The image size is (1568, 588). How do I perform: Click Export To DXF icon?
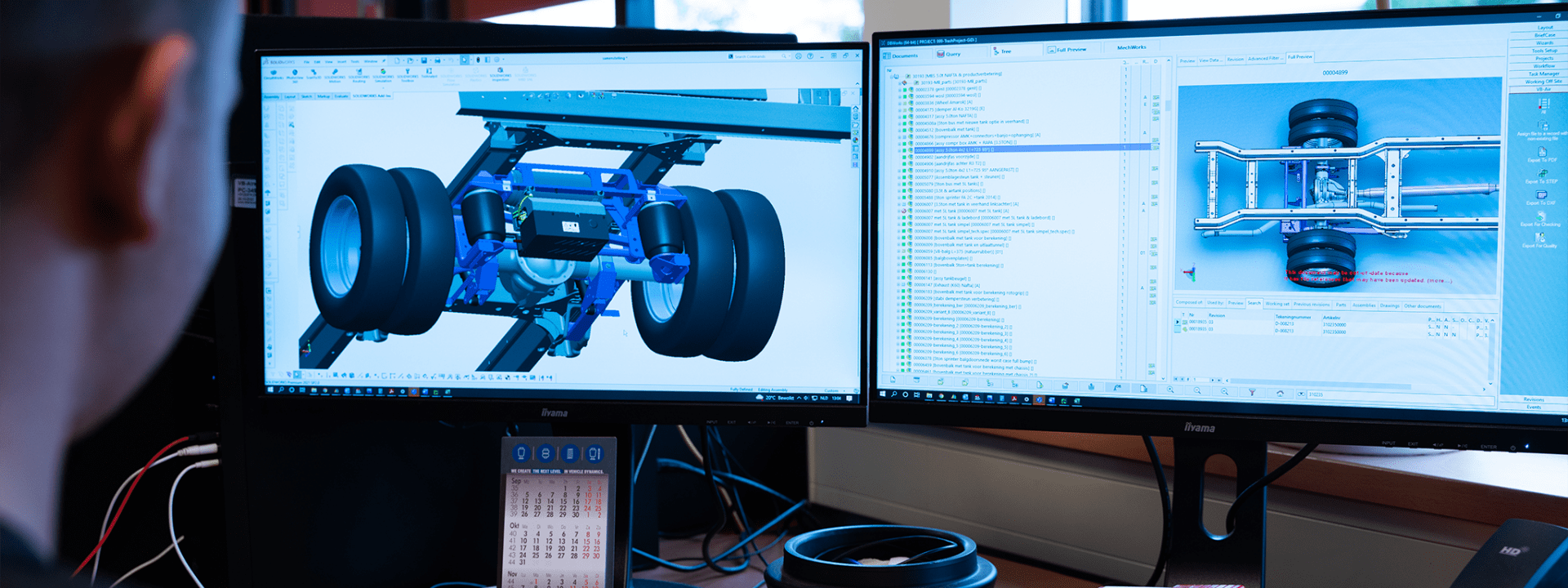pos(1541,195)
